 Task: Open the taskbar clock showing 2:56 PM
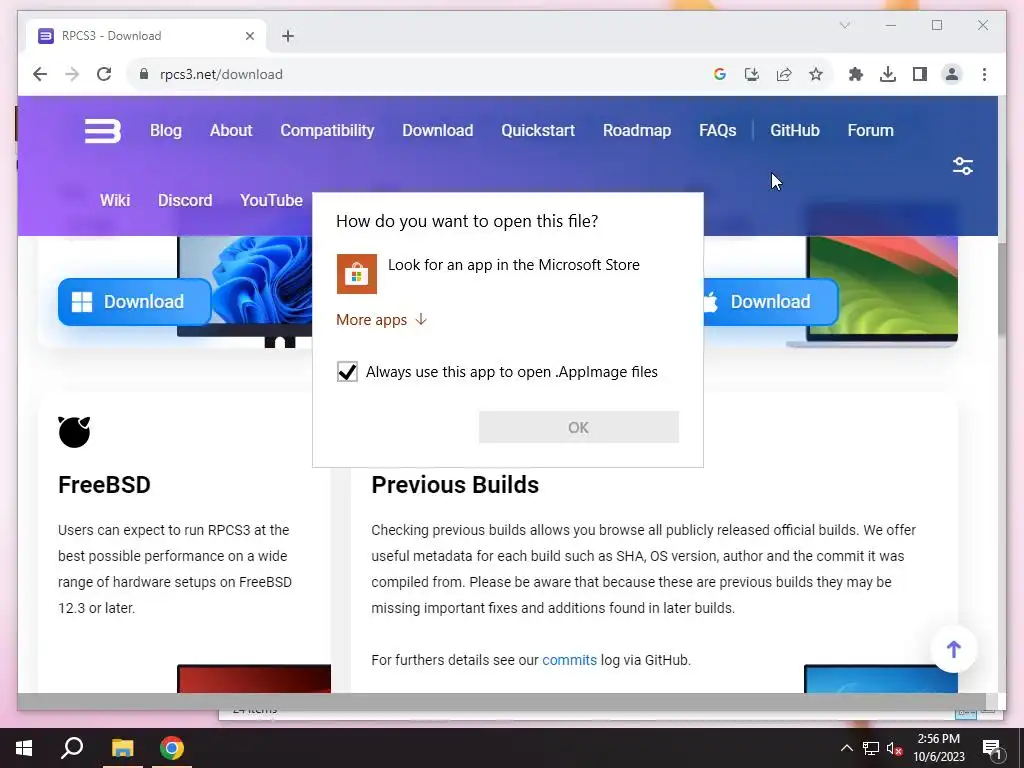tap(938, 748)
